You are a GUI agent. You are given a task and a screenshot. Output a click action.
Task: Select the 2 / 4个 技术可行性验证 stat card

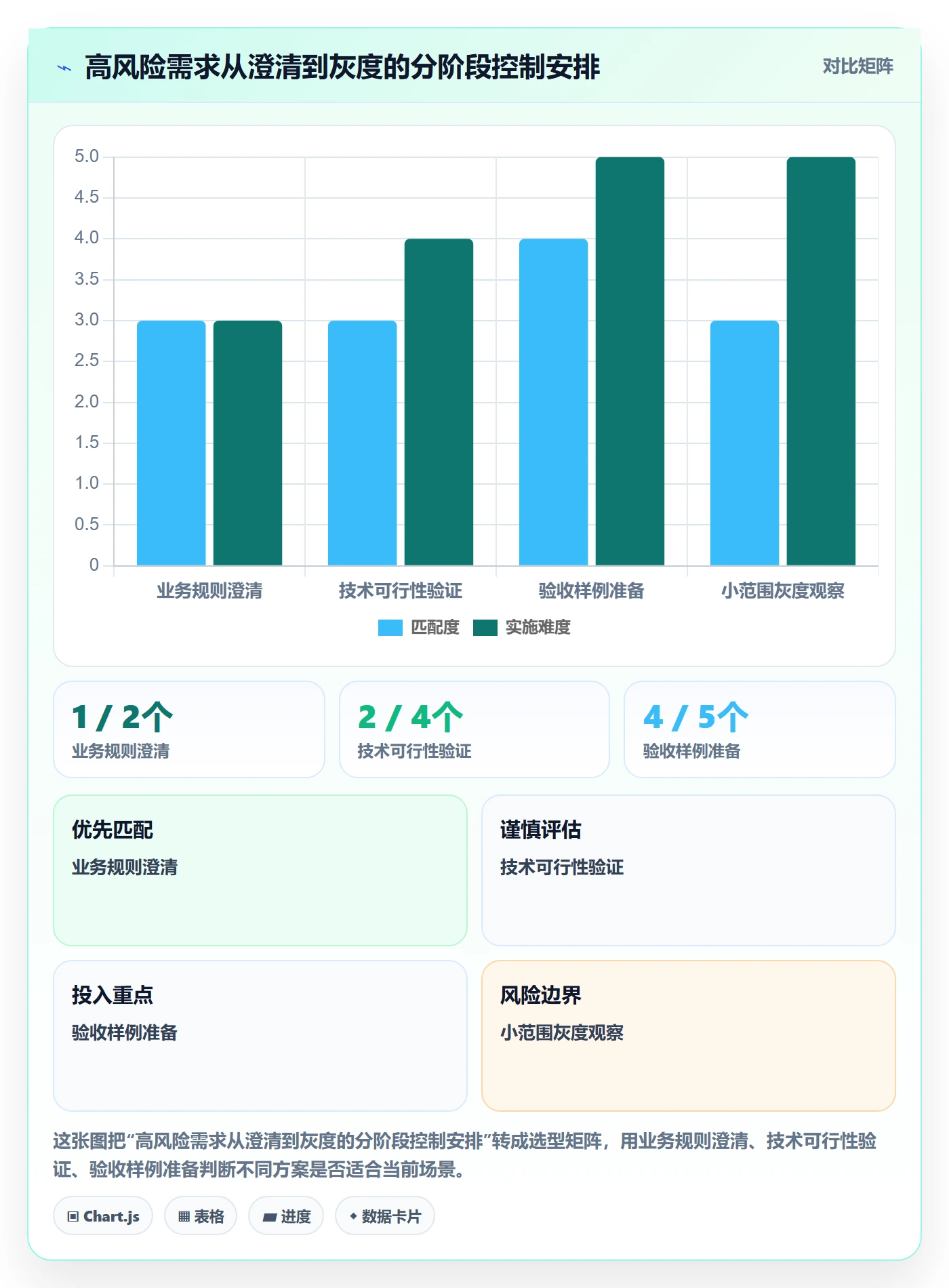coord(474,729)
